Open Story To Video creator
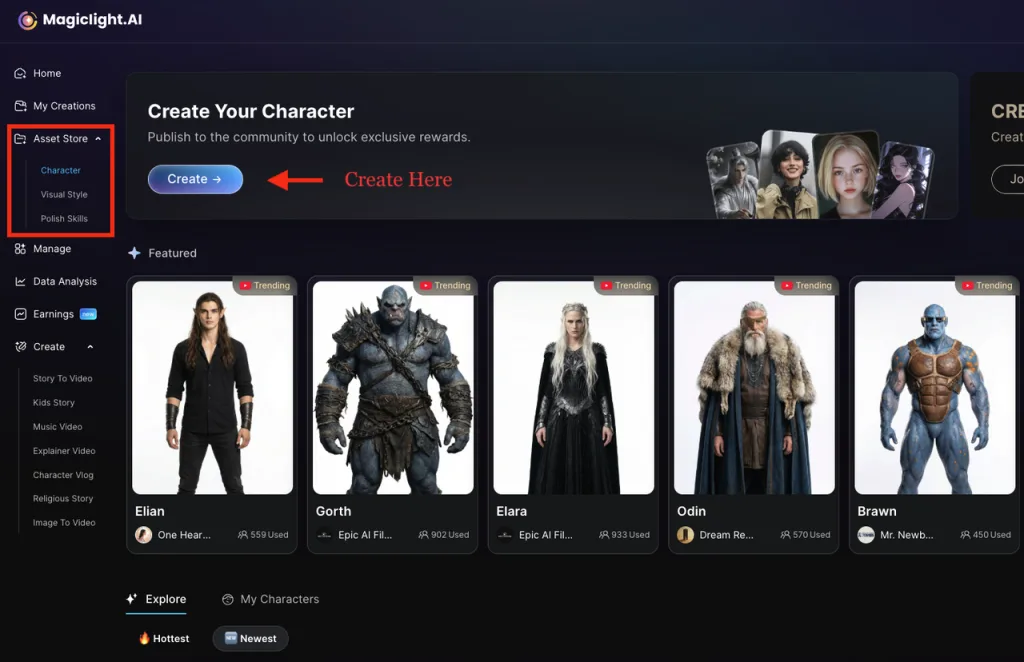The image size is (1024, 662). coord(63,379)
